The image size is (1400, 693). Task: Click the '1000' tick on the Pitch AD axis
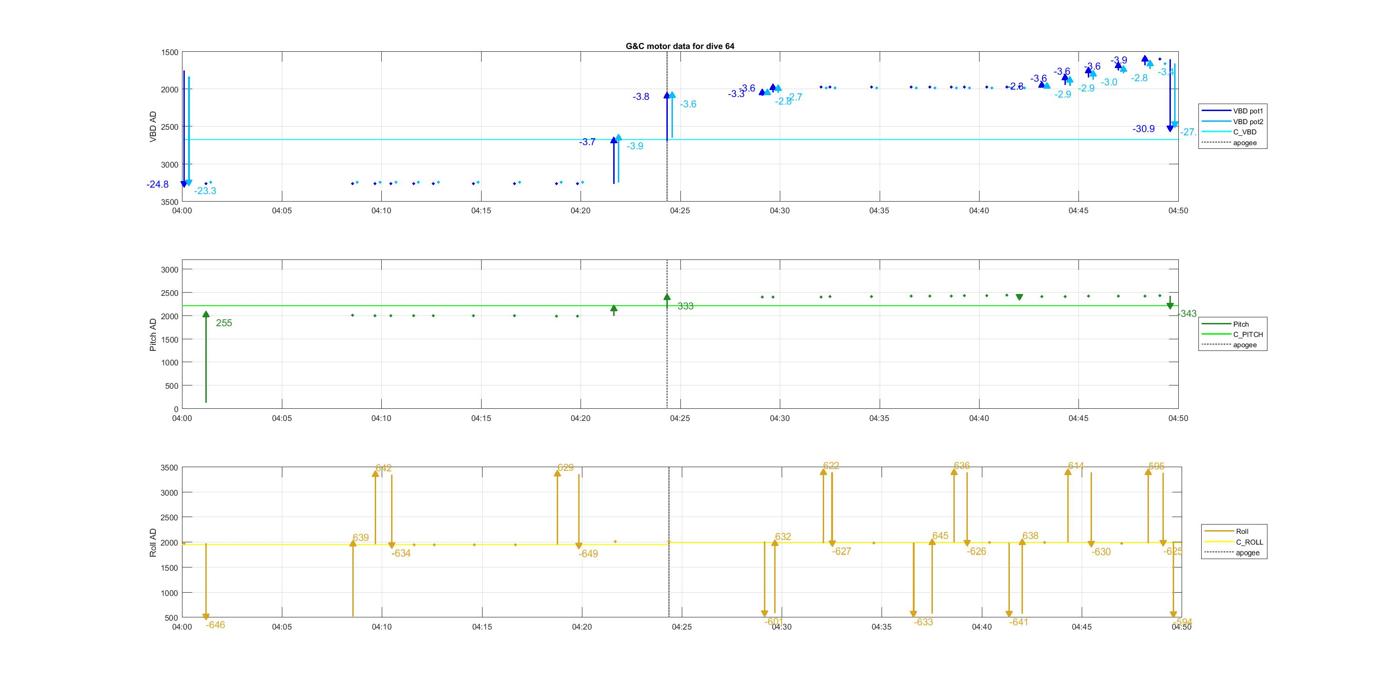coord(170,363)
